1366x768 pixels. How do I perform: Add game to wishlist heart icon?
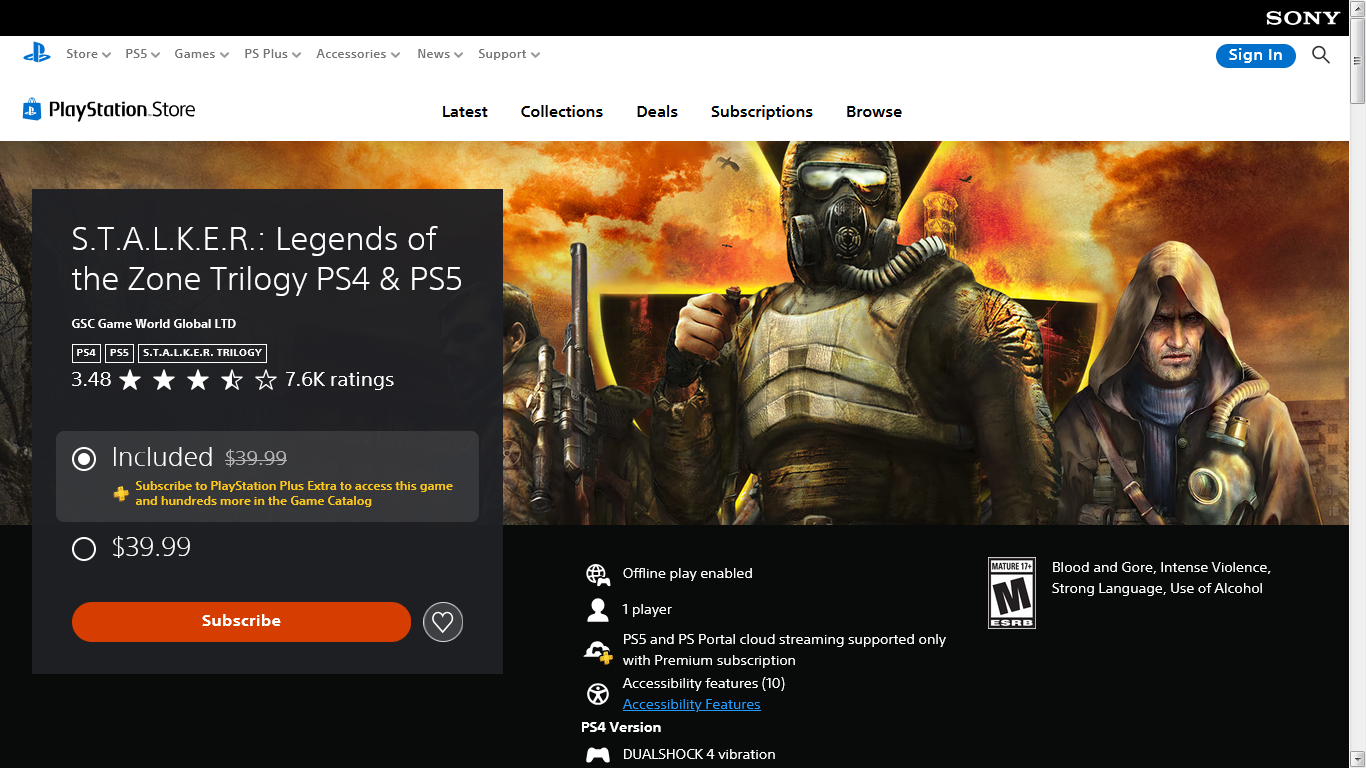[443, 622]
